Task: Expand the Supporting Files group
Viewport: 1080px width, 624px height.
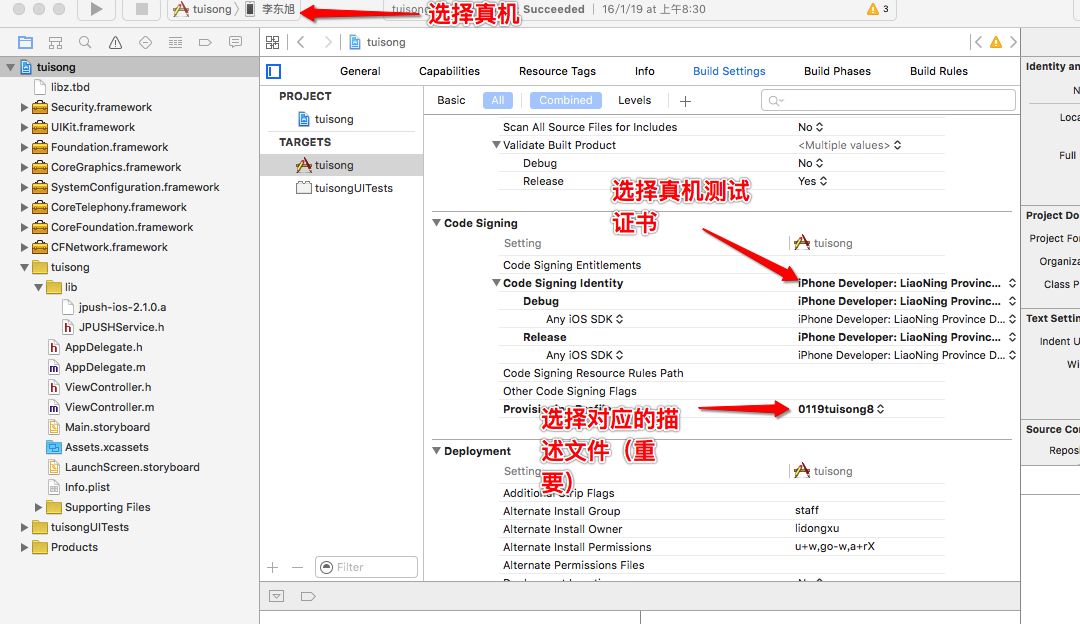Action: (38, 508)
